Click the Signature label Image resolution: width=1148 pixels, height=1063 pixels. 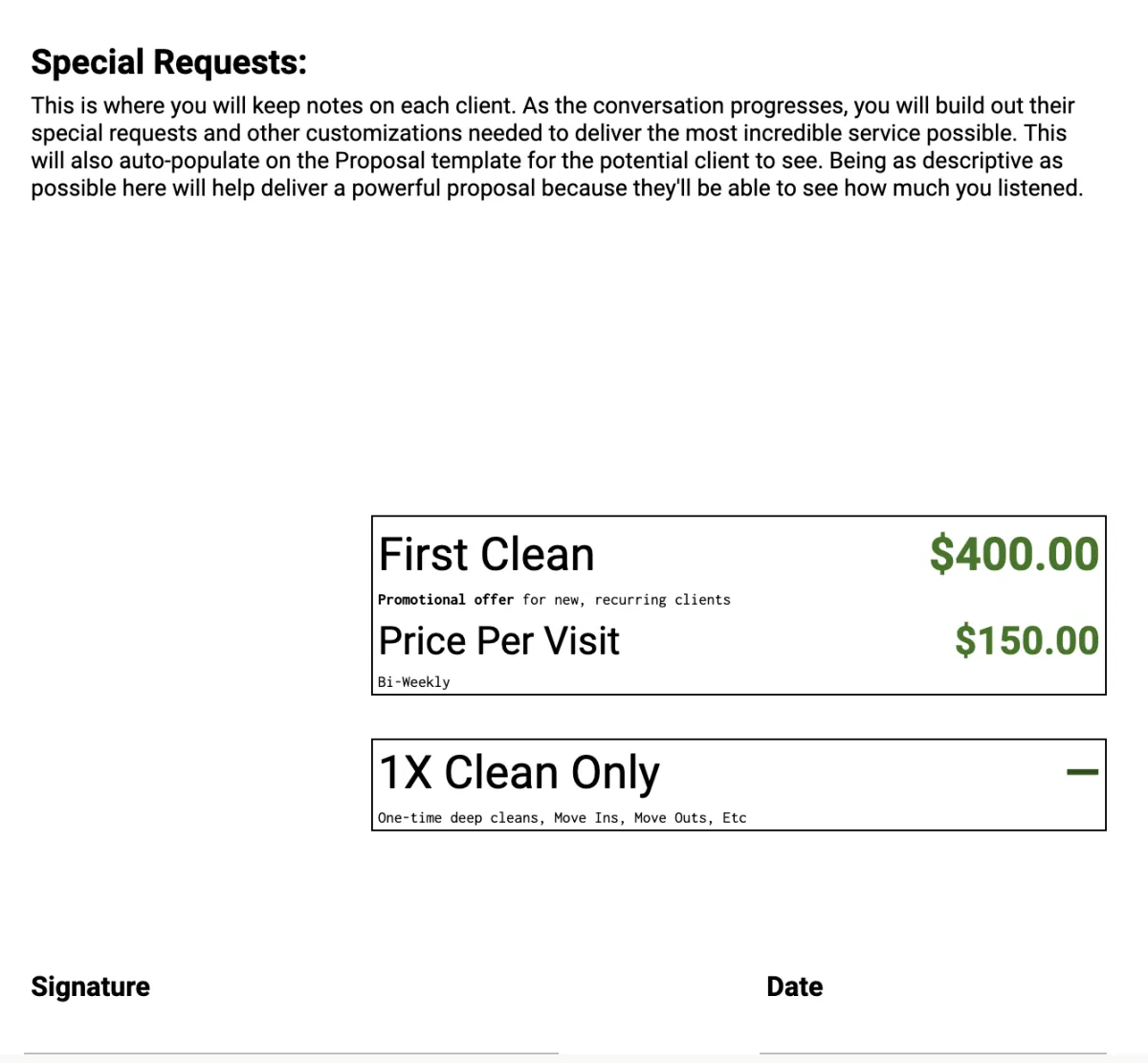point(90,986)
